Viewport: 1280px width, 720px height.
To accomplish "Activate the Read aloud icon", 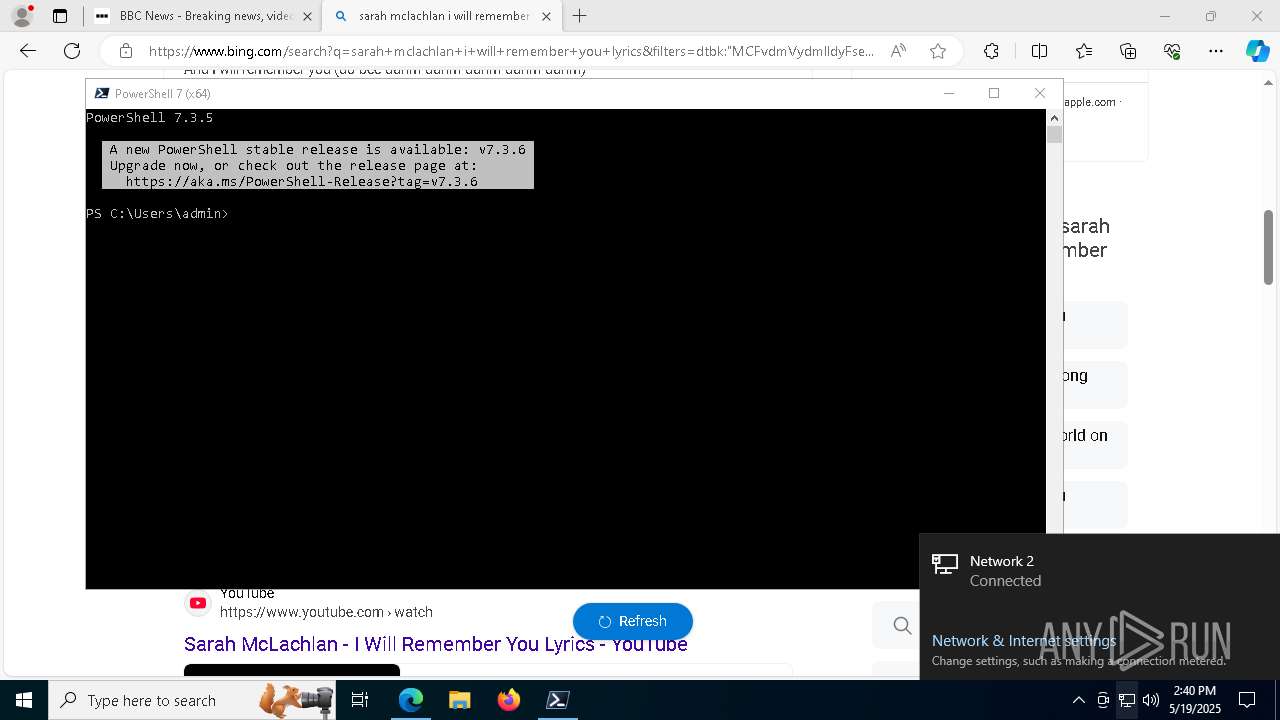I will pyautogui.click(x=898, y=51).
